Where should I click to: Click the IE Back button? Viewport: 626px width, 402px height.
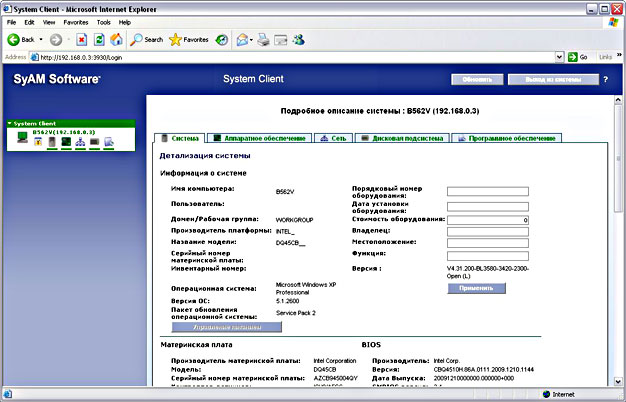pos(22,39)
